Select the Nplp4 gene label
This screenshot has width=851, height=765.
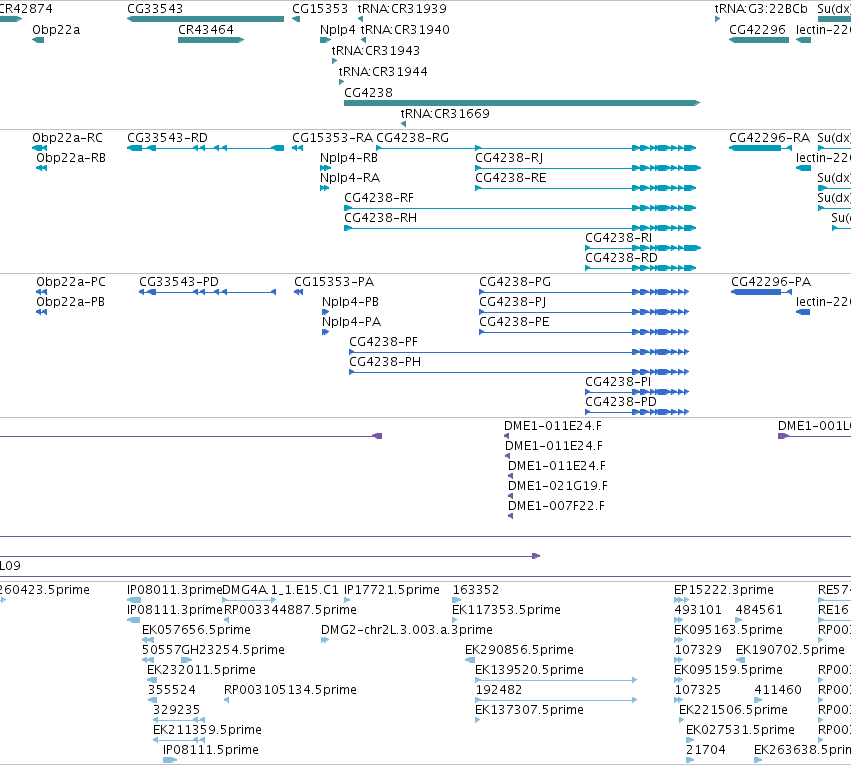[338, 30]
